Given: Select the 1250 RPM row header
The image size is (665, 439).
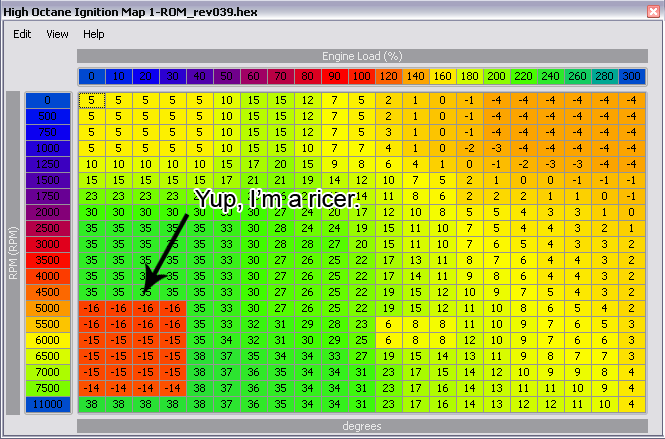Looking at the screenshot, I should [x=49, y=164].
